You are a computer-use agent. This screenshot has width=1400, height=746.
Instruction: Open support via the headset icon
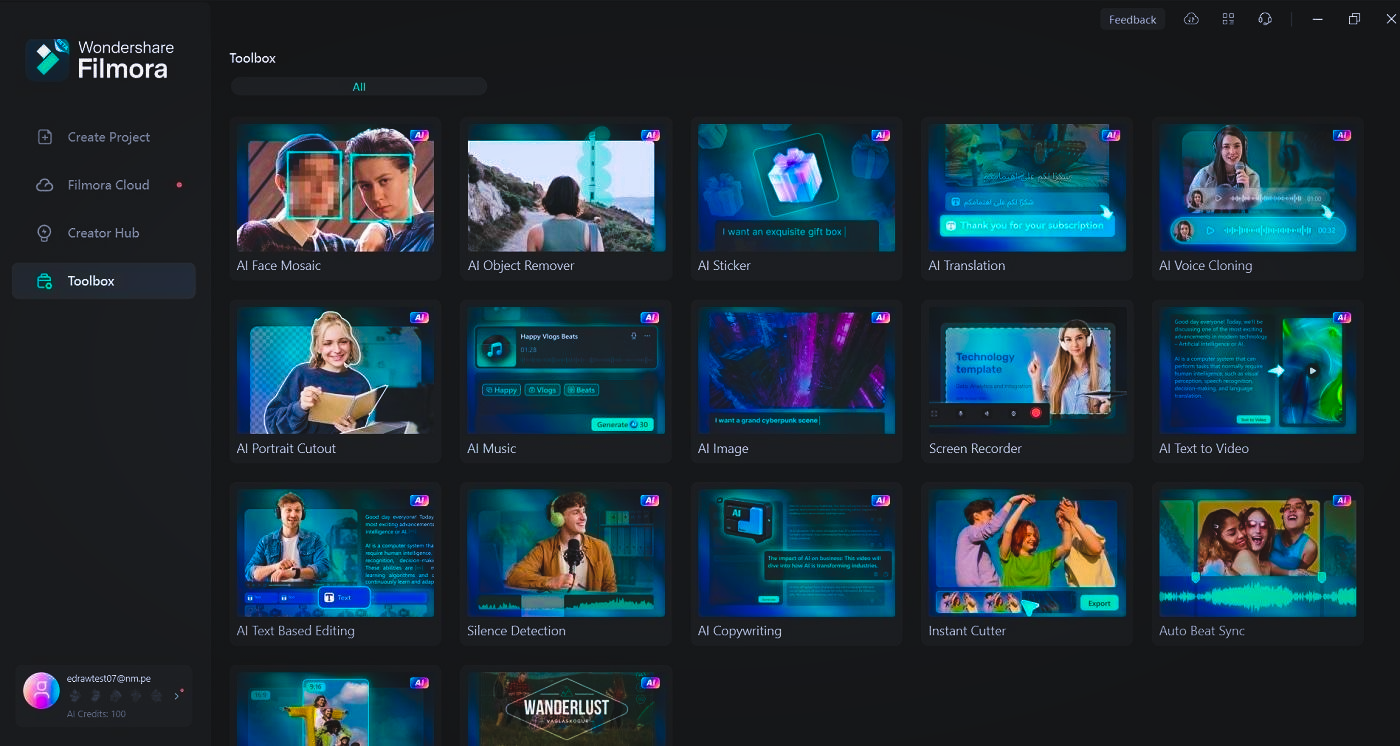(1265, 19)
